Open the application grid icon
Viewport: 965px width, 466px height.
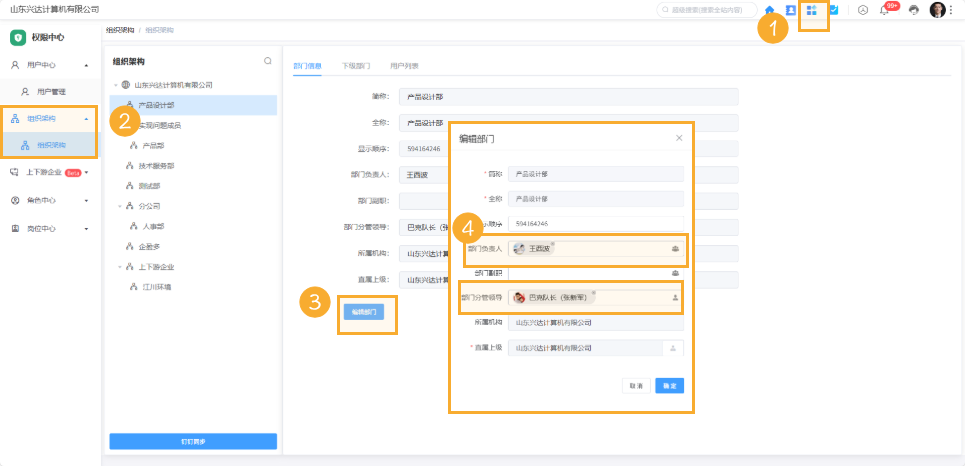click(x=812, y=10)
